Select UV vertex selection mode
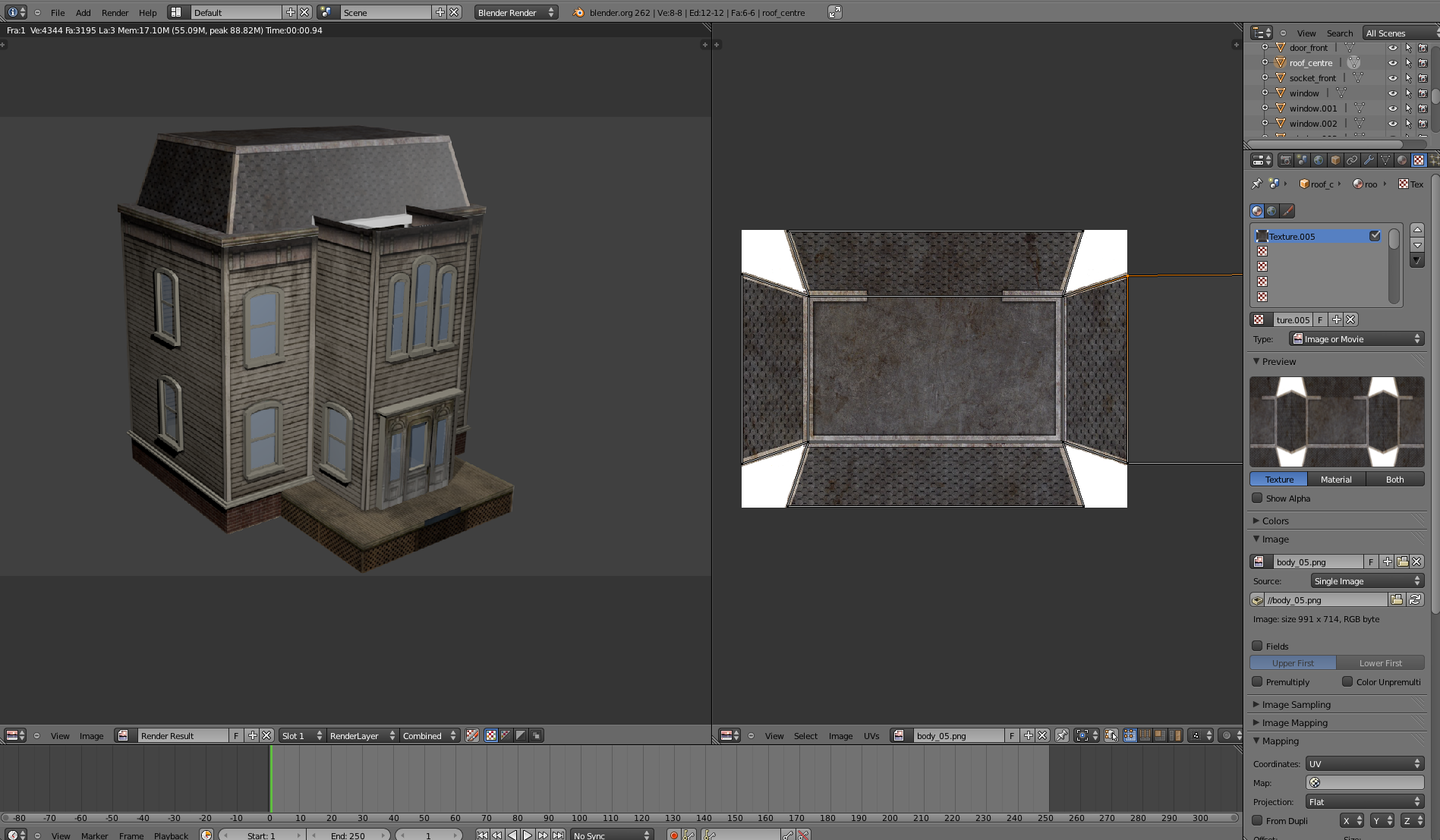This screenshot has height=840, width=1440. click(x=1130, y=735)
